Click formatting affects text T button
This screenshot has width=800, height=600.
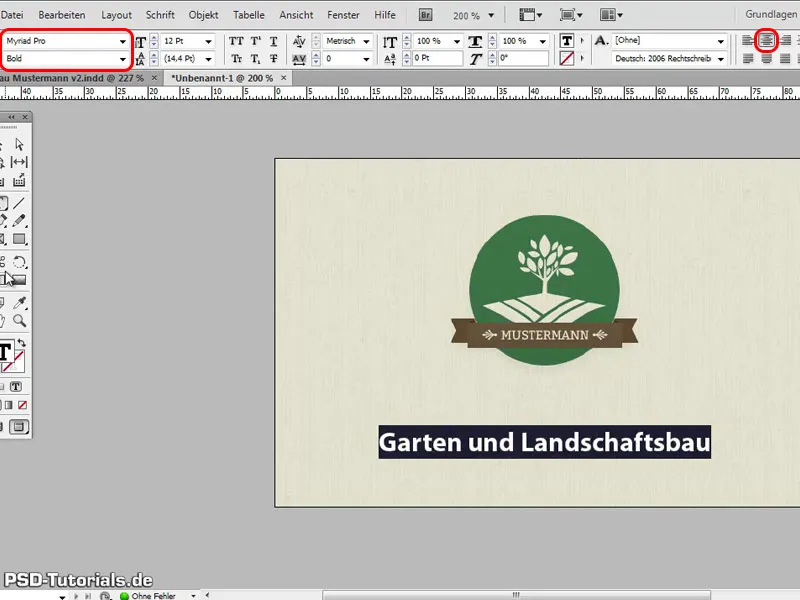[x=16, y=386]
